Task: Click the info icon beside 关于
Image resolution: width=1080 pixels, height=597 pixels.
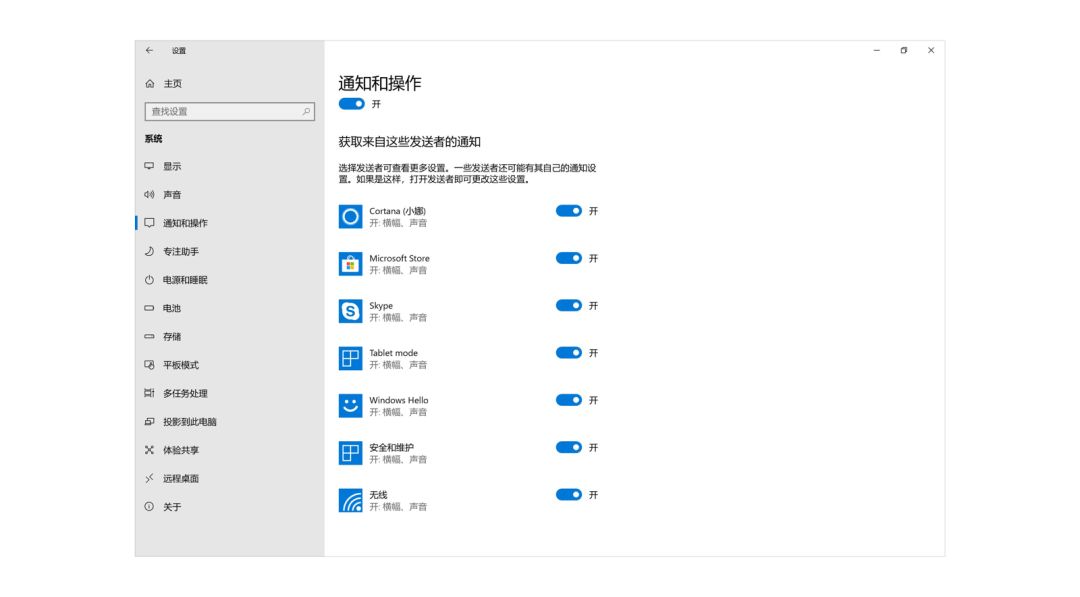Action: (149, 506)
